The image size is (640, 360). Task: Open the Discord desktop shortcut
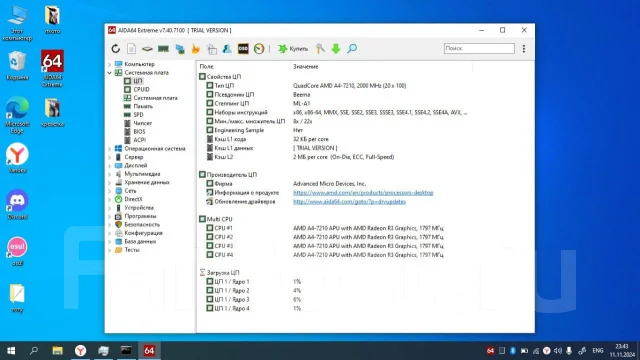(17, 204)
